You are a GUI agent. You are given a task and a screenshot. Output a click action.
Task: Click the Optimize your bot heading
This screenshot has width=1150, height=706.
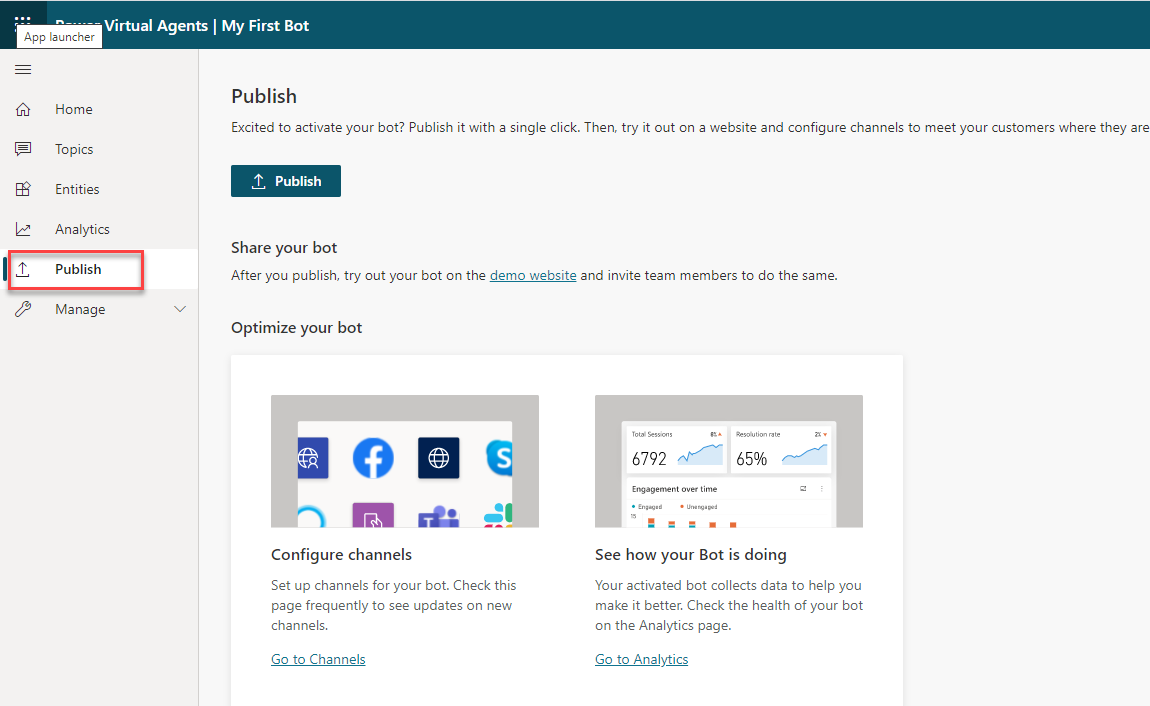pyautogui.click(x=297, y=328)
